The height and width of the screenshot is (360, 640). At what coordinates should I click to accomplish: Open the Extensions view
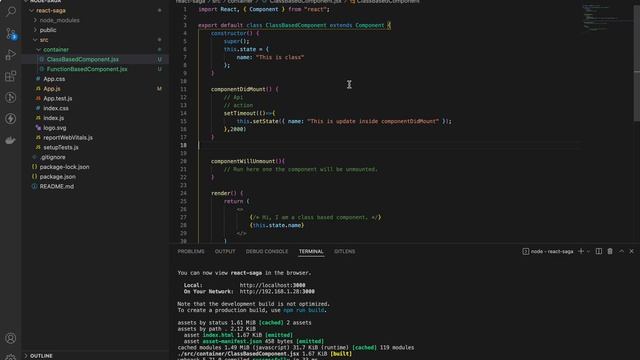[x=11, y=76]
